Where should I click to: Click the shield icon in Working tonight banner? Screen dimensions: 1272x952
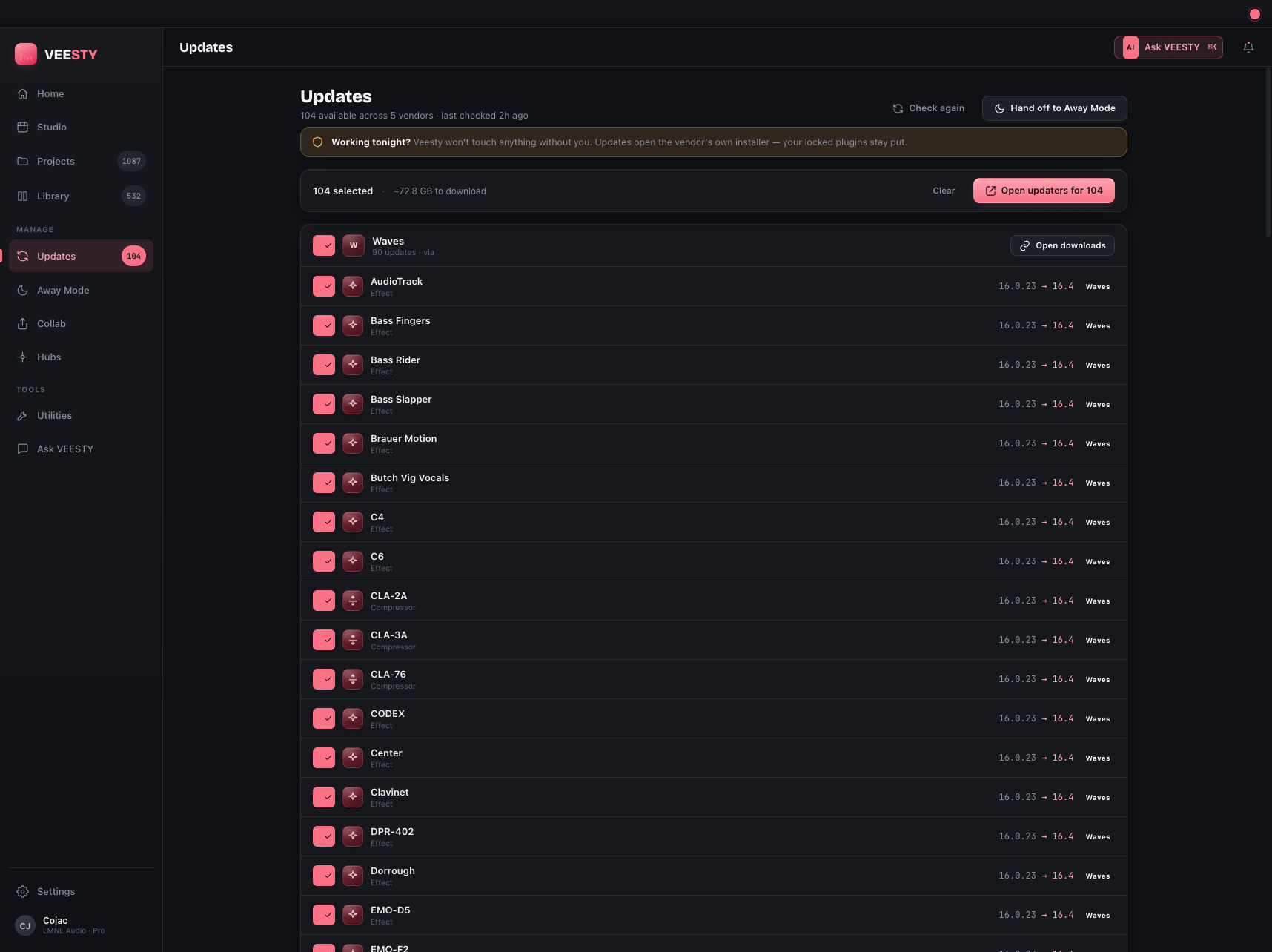coord(317,142)
